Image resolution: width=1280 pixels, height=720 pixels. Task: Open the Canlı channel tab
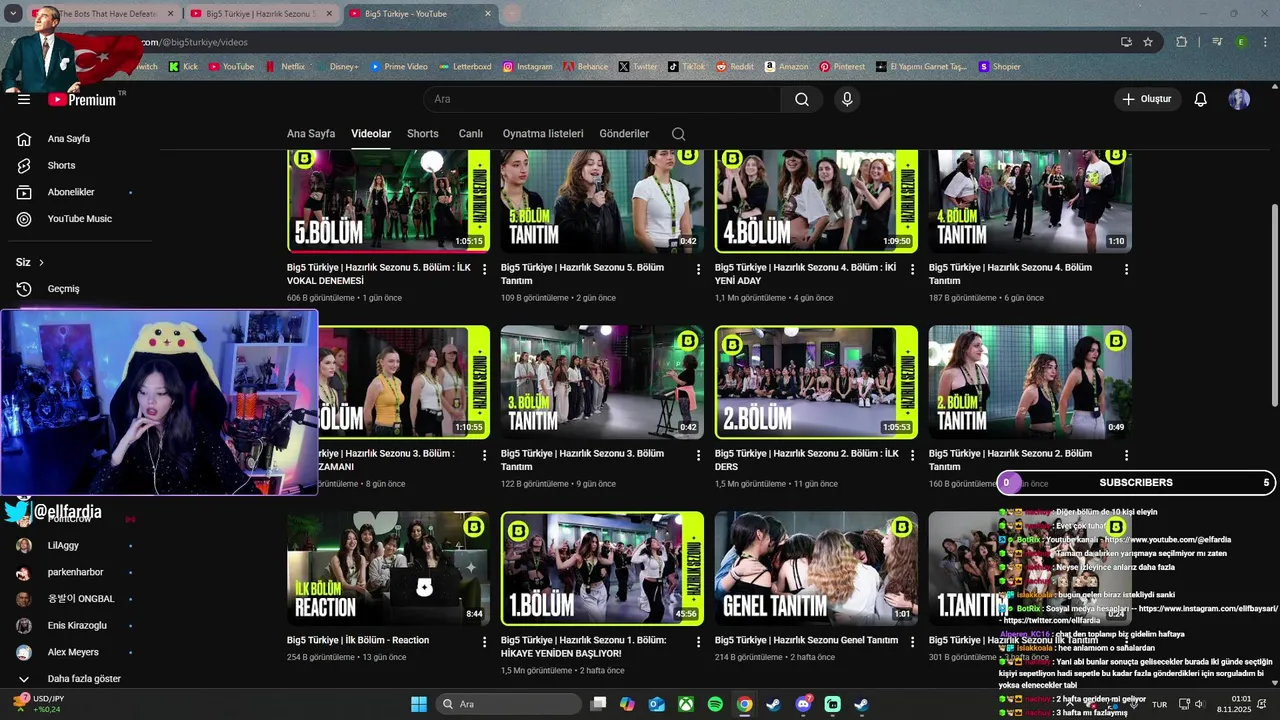tap(471, 134)
